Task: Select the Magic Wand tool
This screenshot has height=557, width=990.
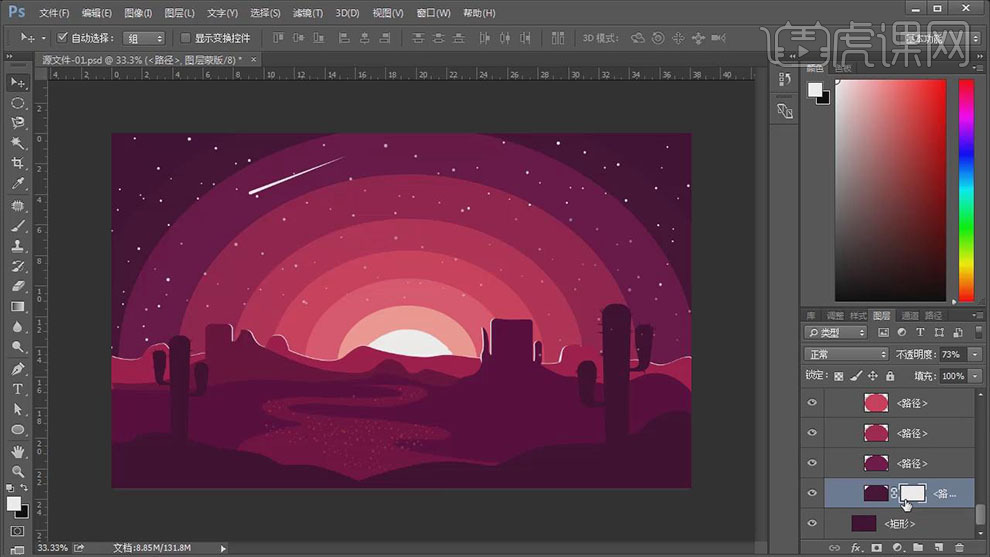Action: [x=17, y=143]
